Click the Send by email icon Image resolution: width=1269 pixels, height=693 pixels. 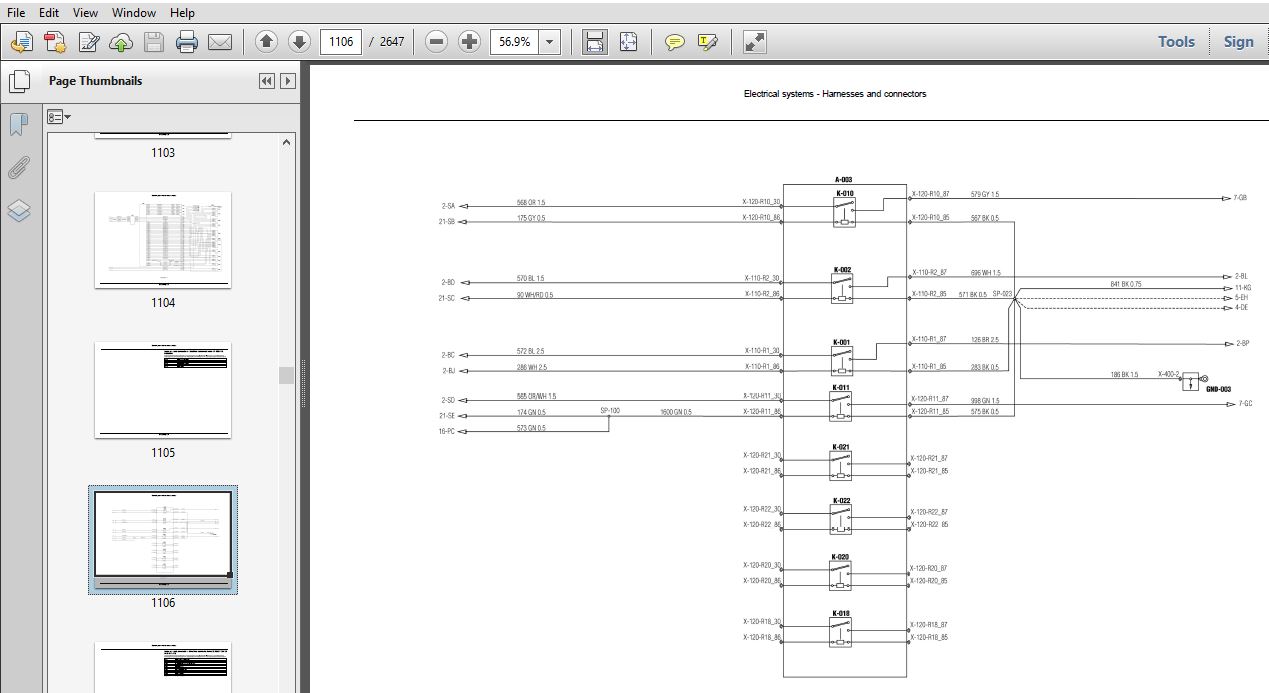pos(220,42)
